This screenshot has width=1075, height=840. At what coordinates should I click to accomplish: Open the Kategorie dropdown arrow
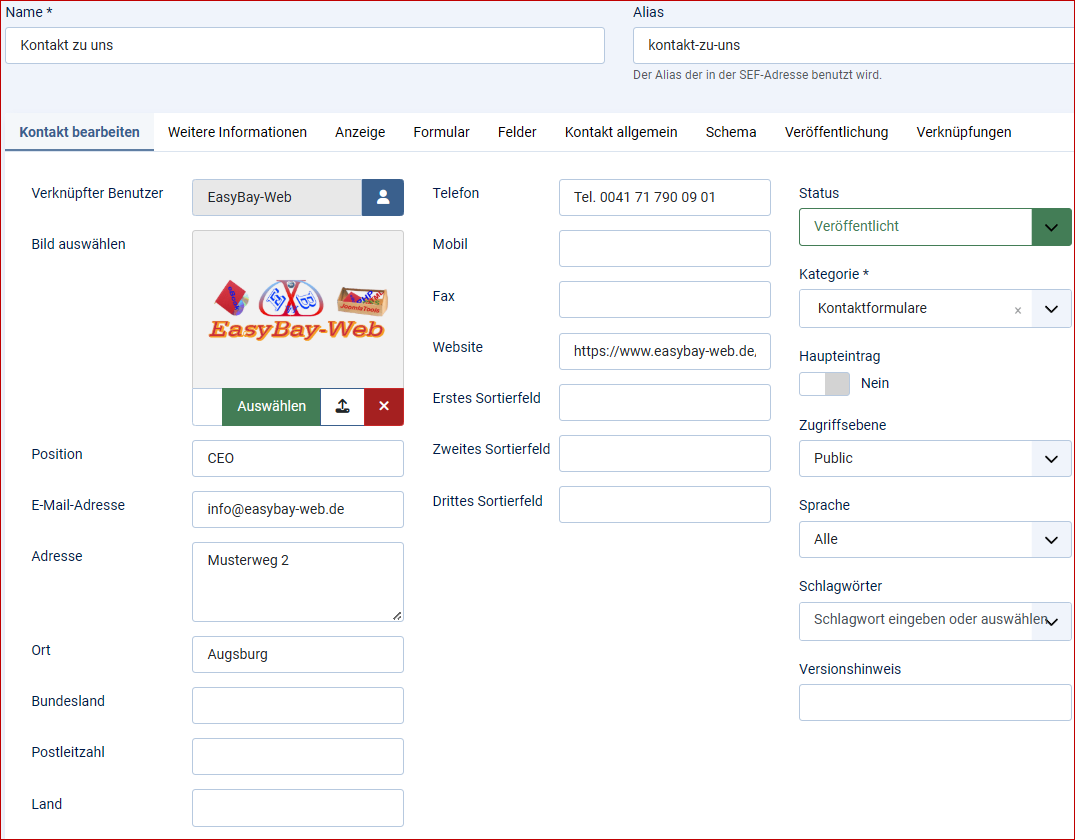(x=1050, y=309)
